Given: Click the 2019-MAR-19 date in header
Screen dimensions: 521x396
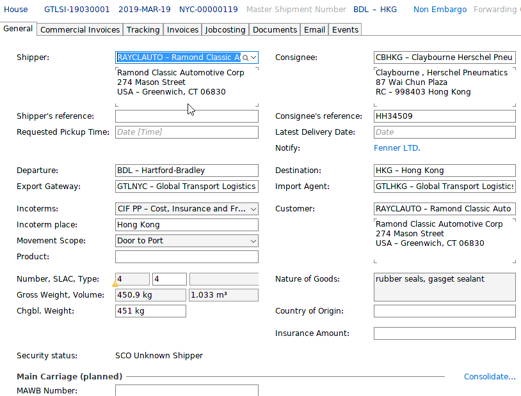Looking at the screenshot, I should 144,9.
